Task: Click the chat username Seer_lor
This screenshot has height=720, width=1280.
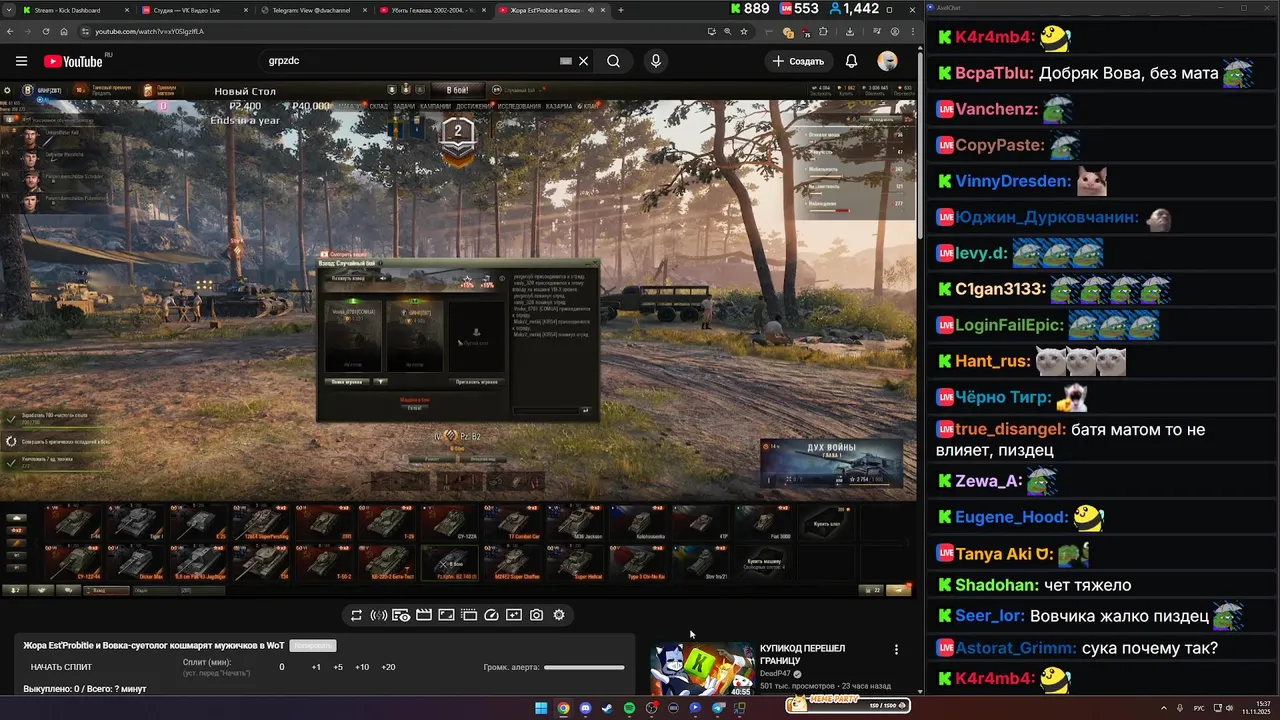Action: pos(988,616)
